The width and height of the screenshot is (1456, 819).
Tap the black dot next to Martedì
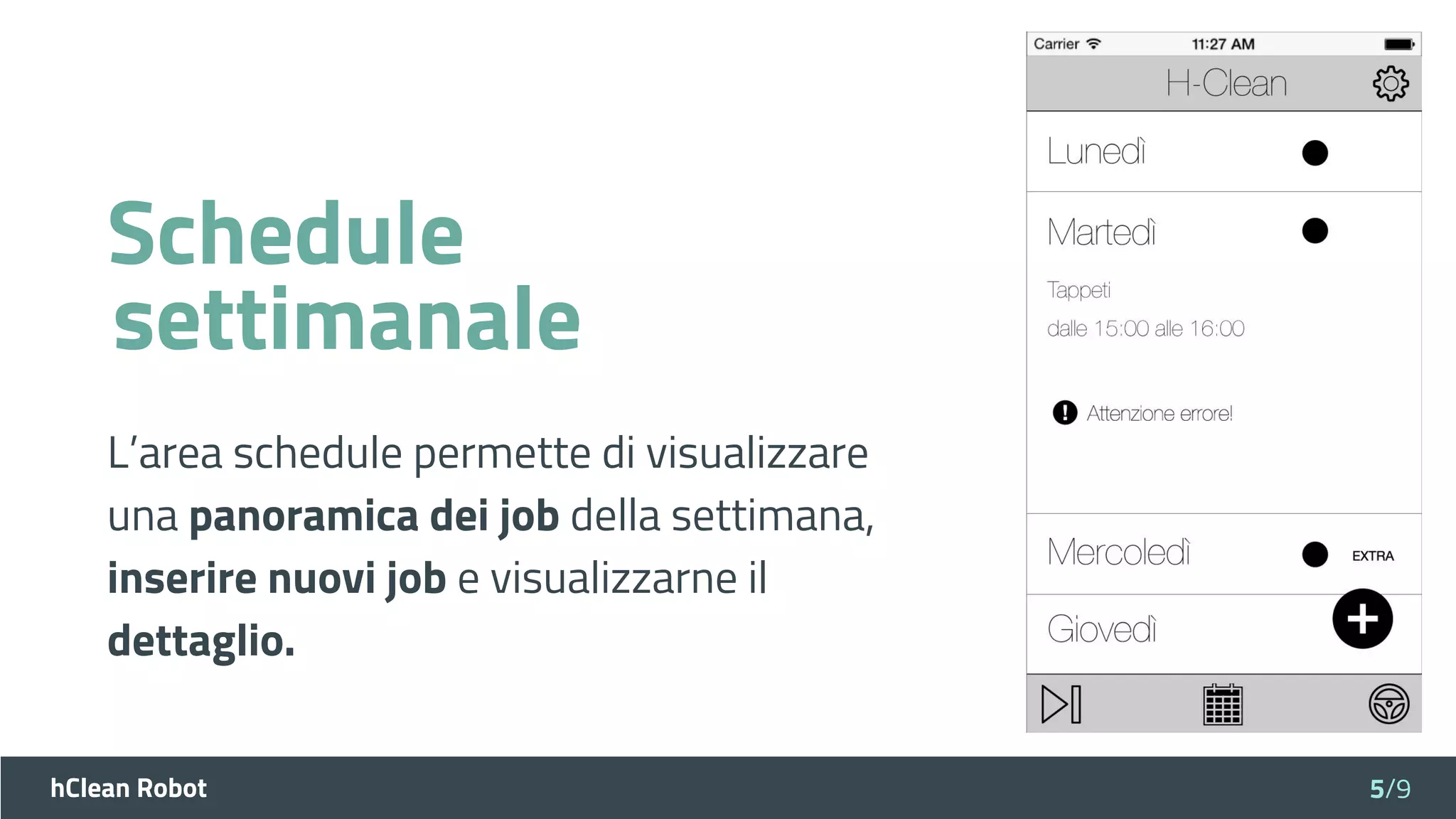1315,231
